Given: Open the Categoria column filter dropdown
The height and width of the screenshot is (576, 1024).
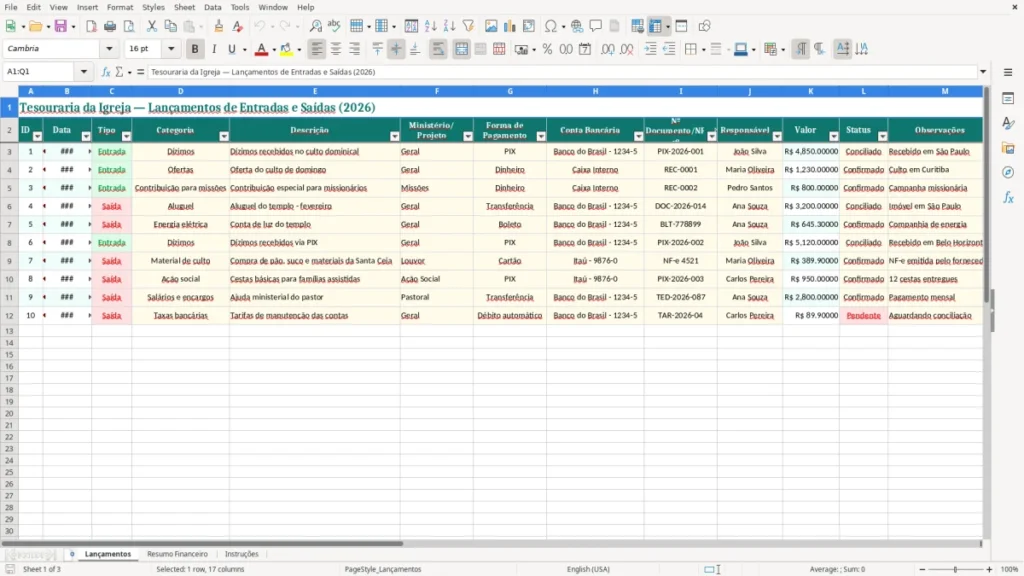Looking at the screenshot, I should pyautogui.click(x=224, y=136).
